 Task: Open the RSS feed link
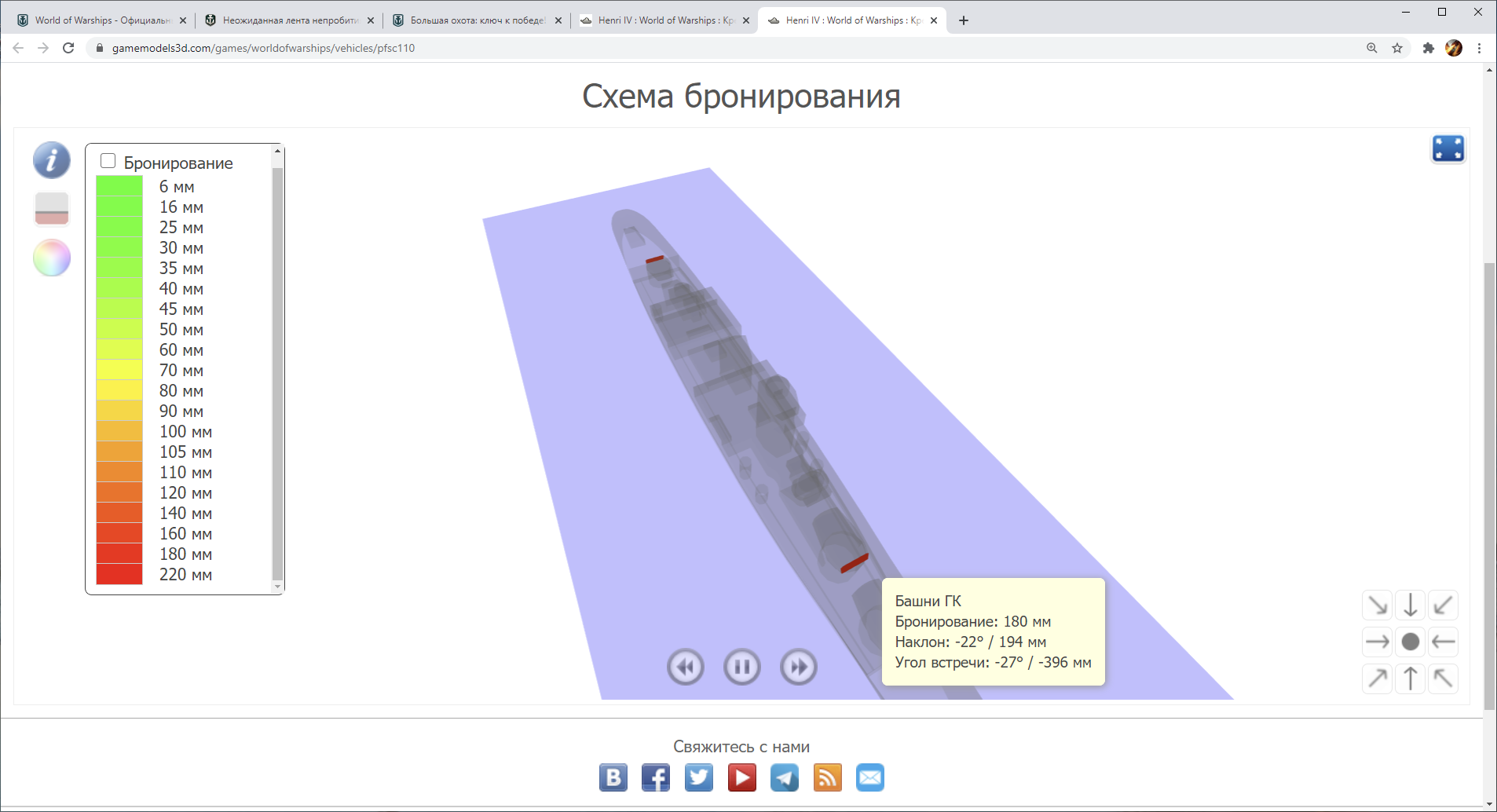(x=828, y=777)
